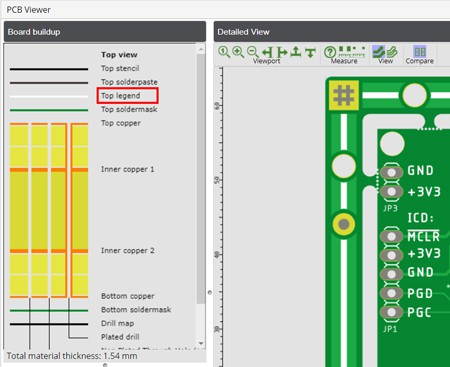This screenshot has width=450, height=367.
Task: Open the Measure help question mark icon
Action: point(330,52)
